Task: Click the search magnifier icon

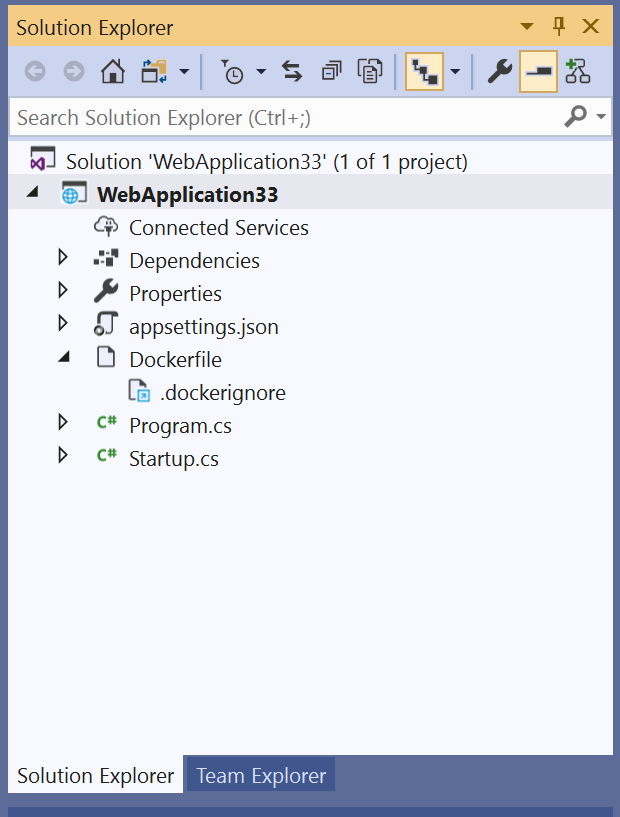Action: point(578,117)
